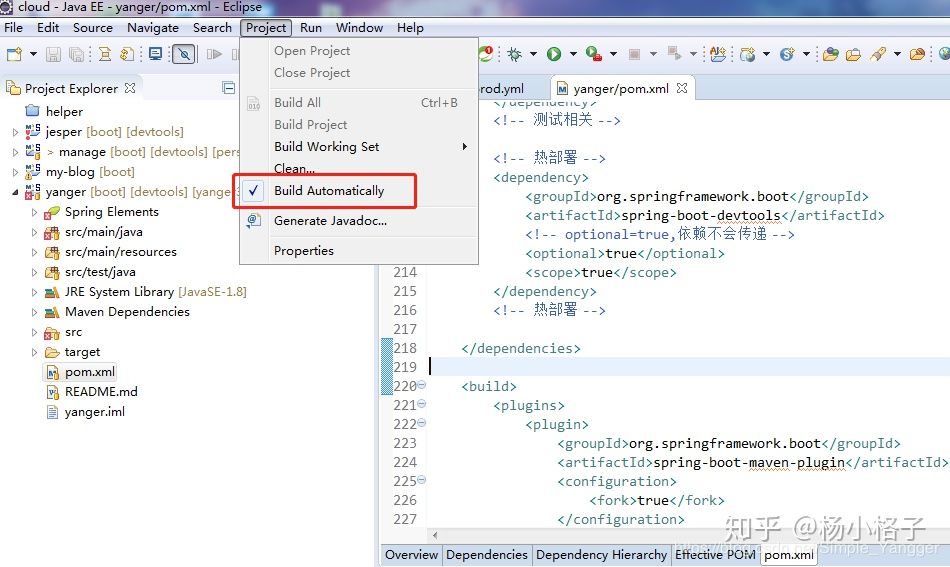Click the Save floppy disk icon

(x=53, y=55)
